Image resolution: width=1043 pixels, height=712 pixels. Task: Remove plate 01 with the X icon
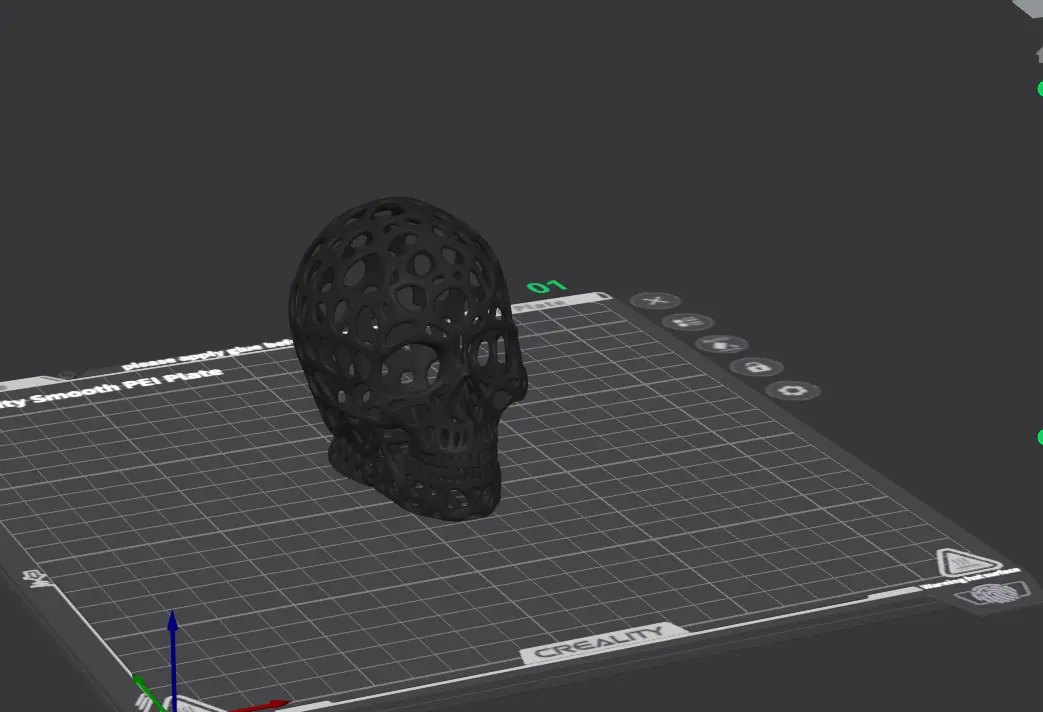(x=655, y=301)
